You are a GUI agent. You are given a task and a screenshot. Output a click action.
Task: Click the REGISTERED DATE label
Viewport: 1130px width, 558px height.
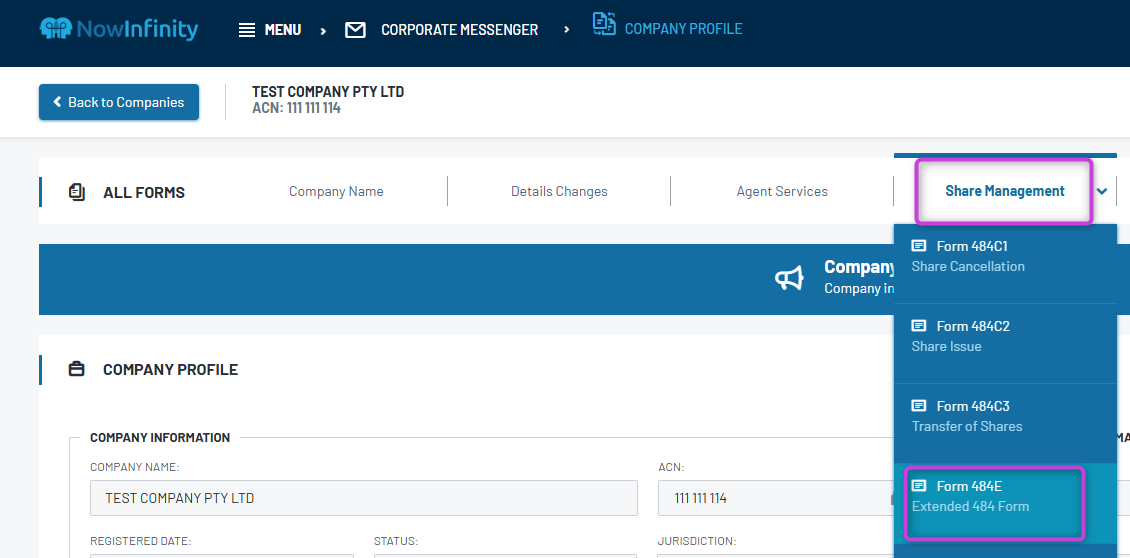141,541
